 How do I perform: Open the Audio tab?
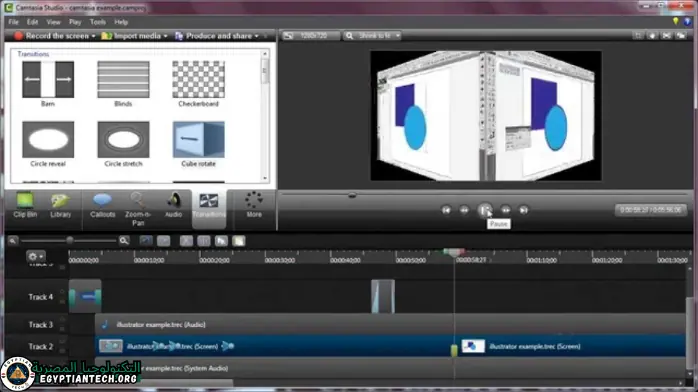click(x=174, y=205)
